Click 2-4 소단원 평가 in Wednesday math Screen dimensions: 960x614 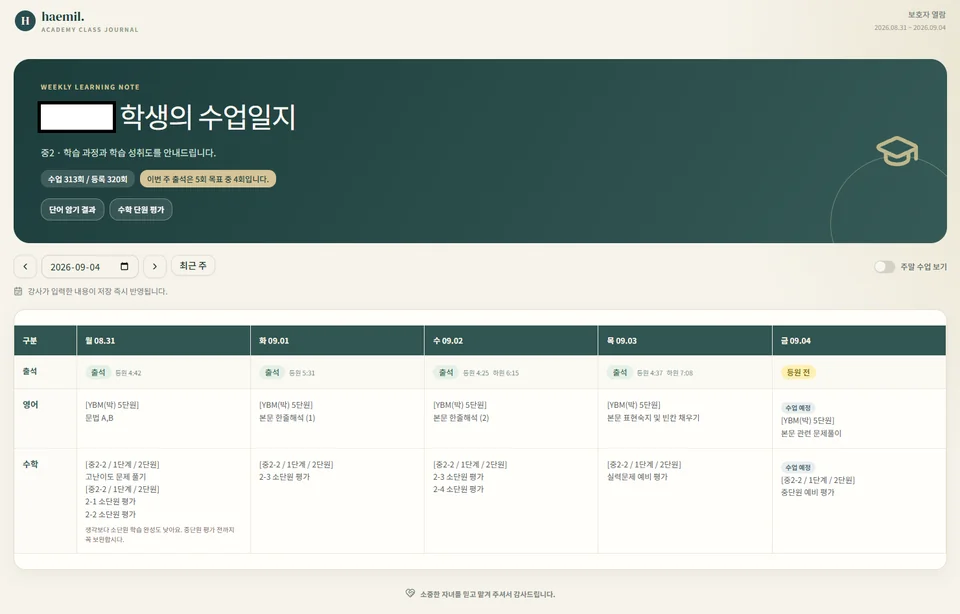459,489
